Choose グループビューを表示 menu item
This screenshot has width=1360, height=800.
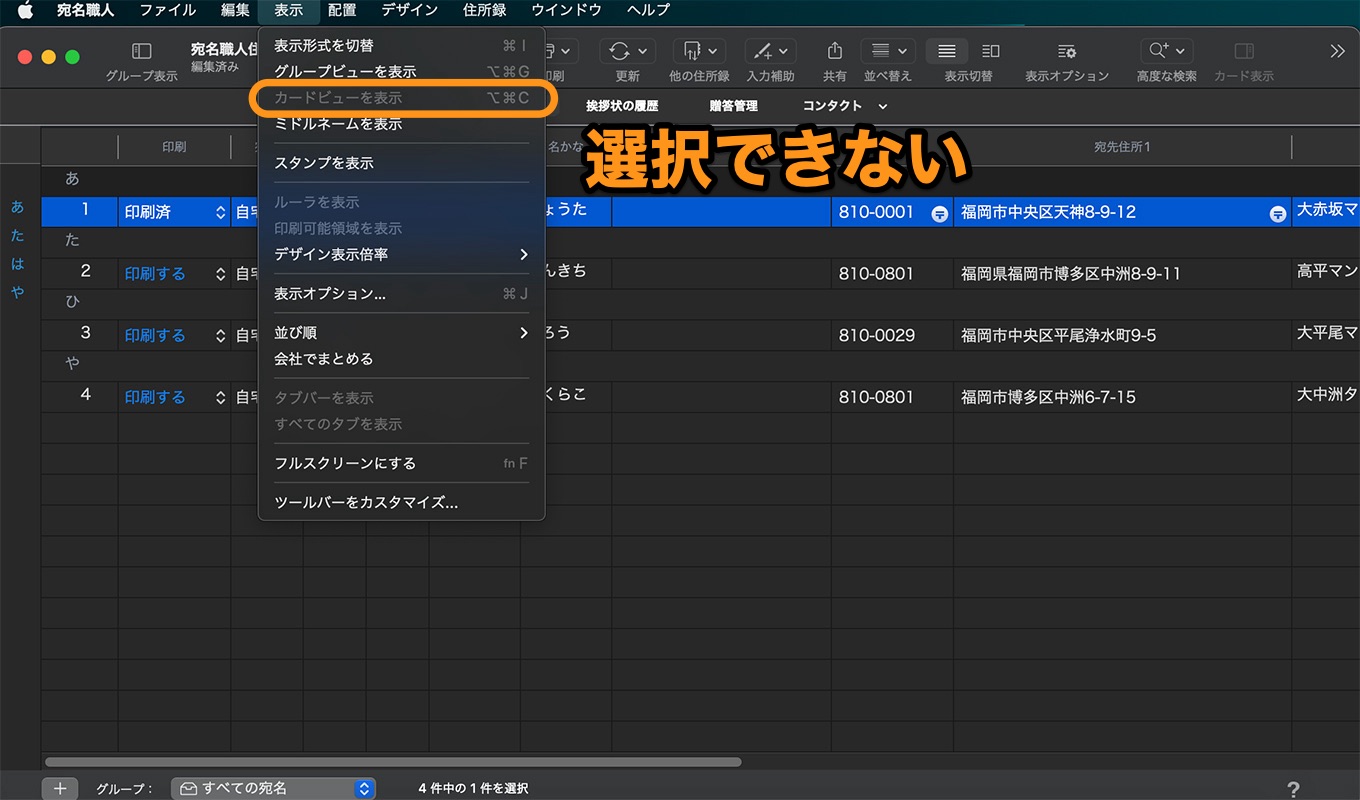(401, 72)
